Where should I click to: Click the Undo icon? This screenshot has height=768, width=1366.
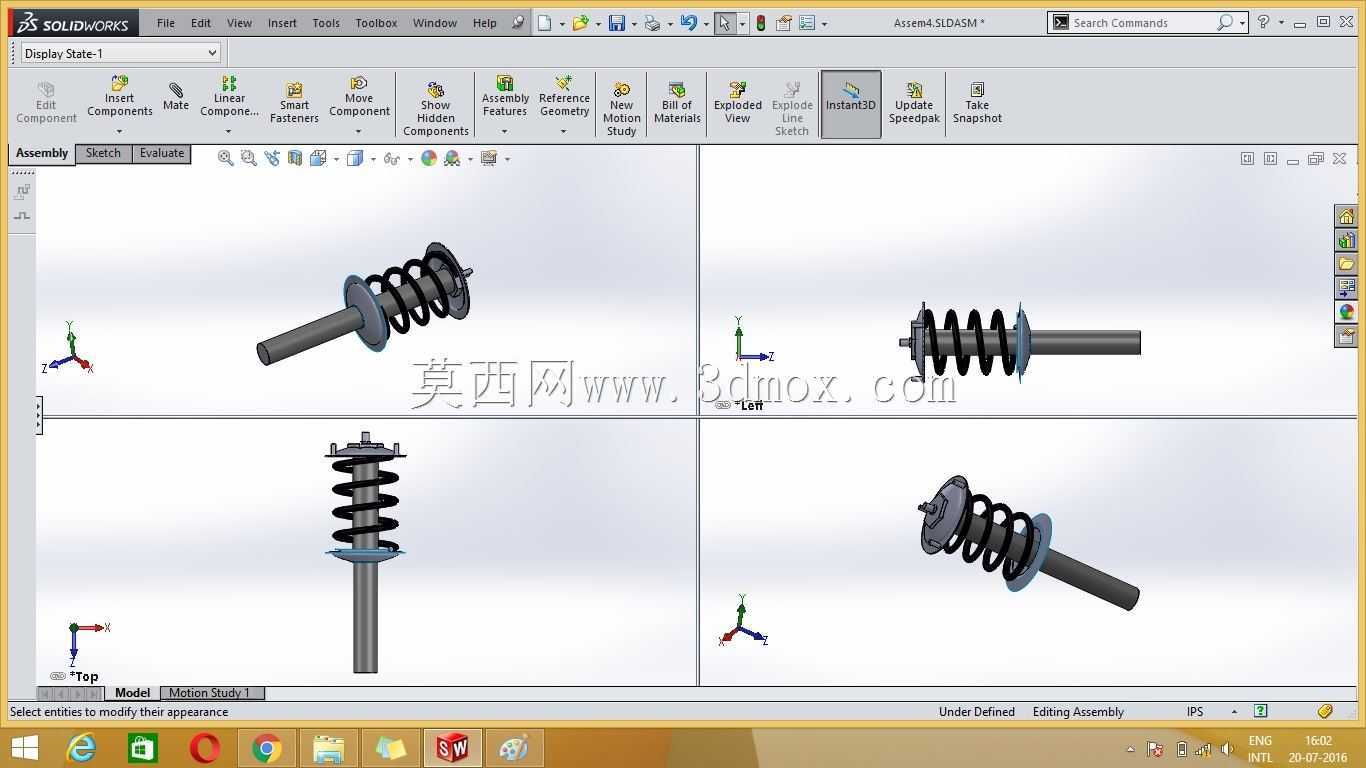pyautogui.click(x=688, y=23)
